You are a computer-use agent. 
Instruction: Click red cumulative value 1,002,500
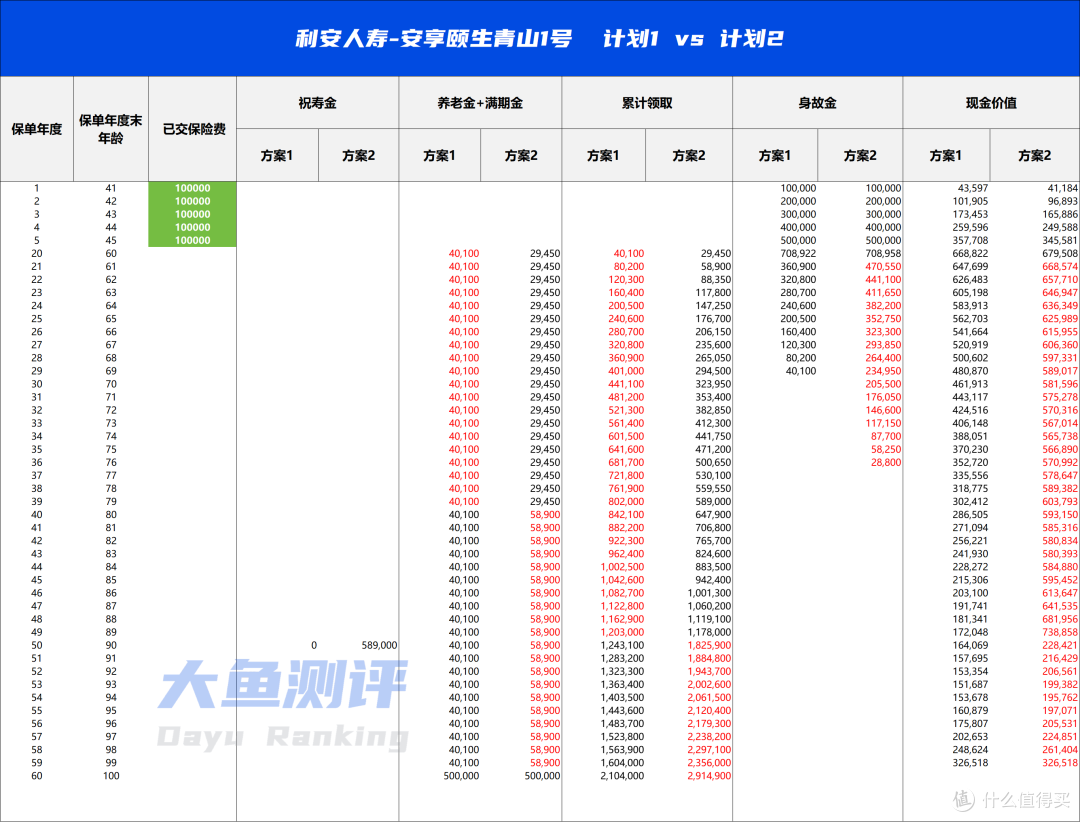[x=623, y=567]
